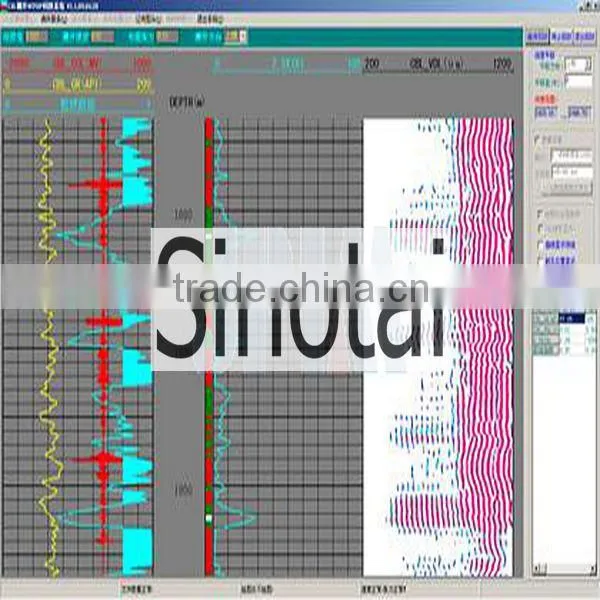
Task: Click the 1000 depth label
Action: (183, 215)
